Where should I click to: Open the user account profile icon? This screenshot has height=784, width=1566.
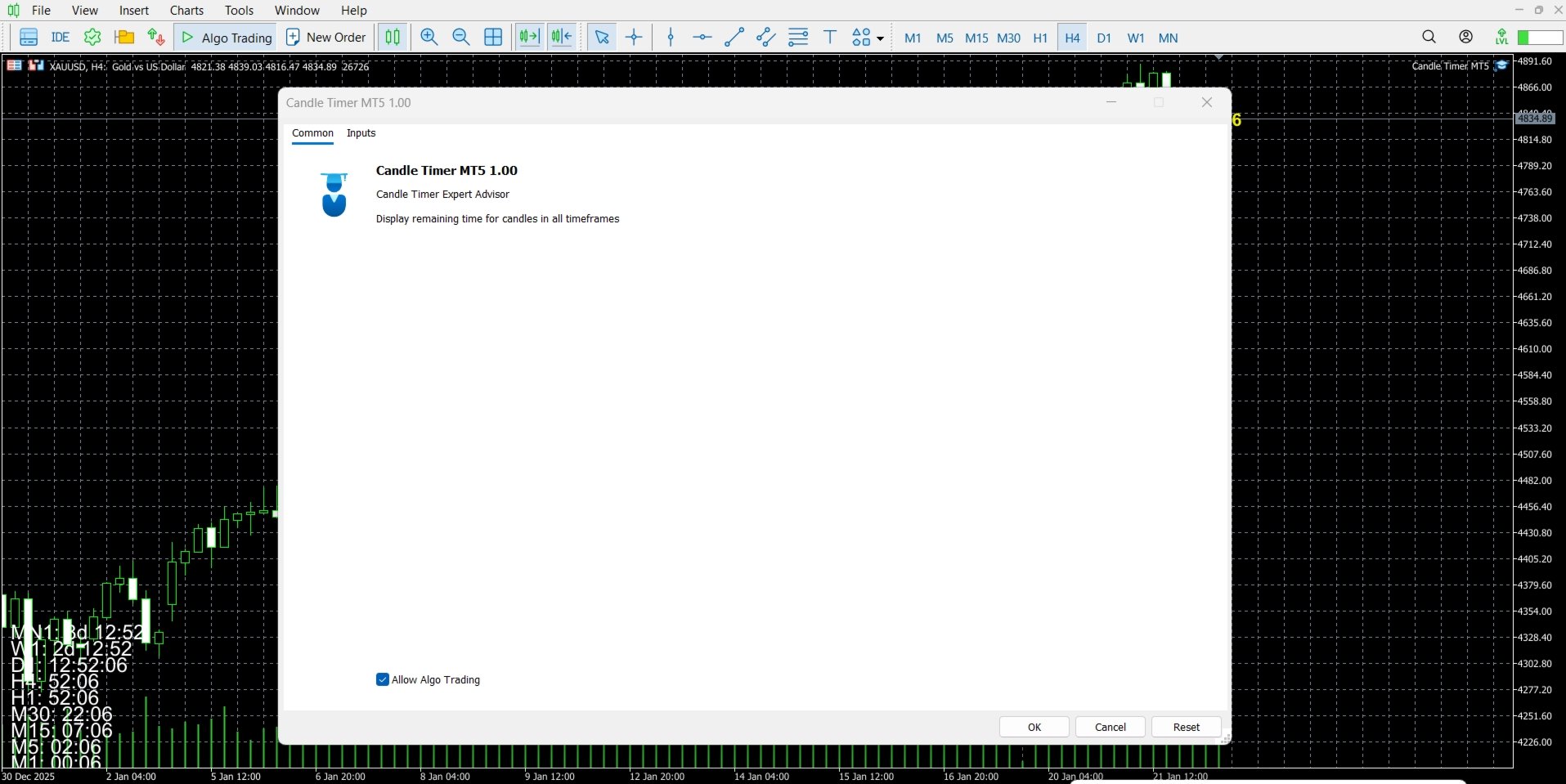point(1466,37)
